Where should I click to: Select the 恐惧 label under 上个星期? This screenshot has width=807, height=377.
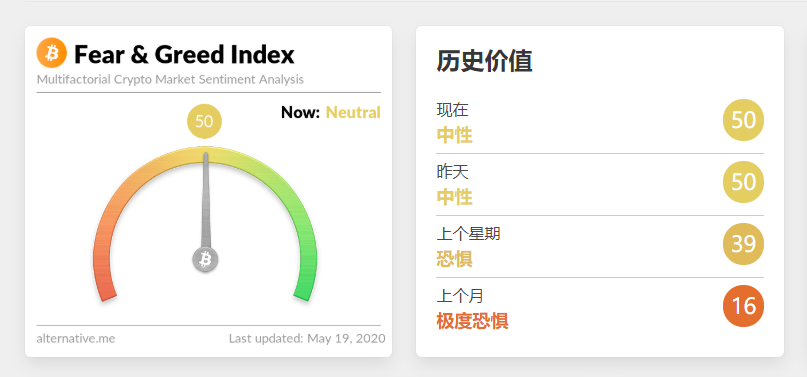pyautogui.click(x=454, y=259)
